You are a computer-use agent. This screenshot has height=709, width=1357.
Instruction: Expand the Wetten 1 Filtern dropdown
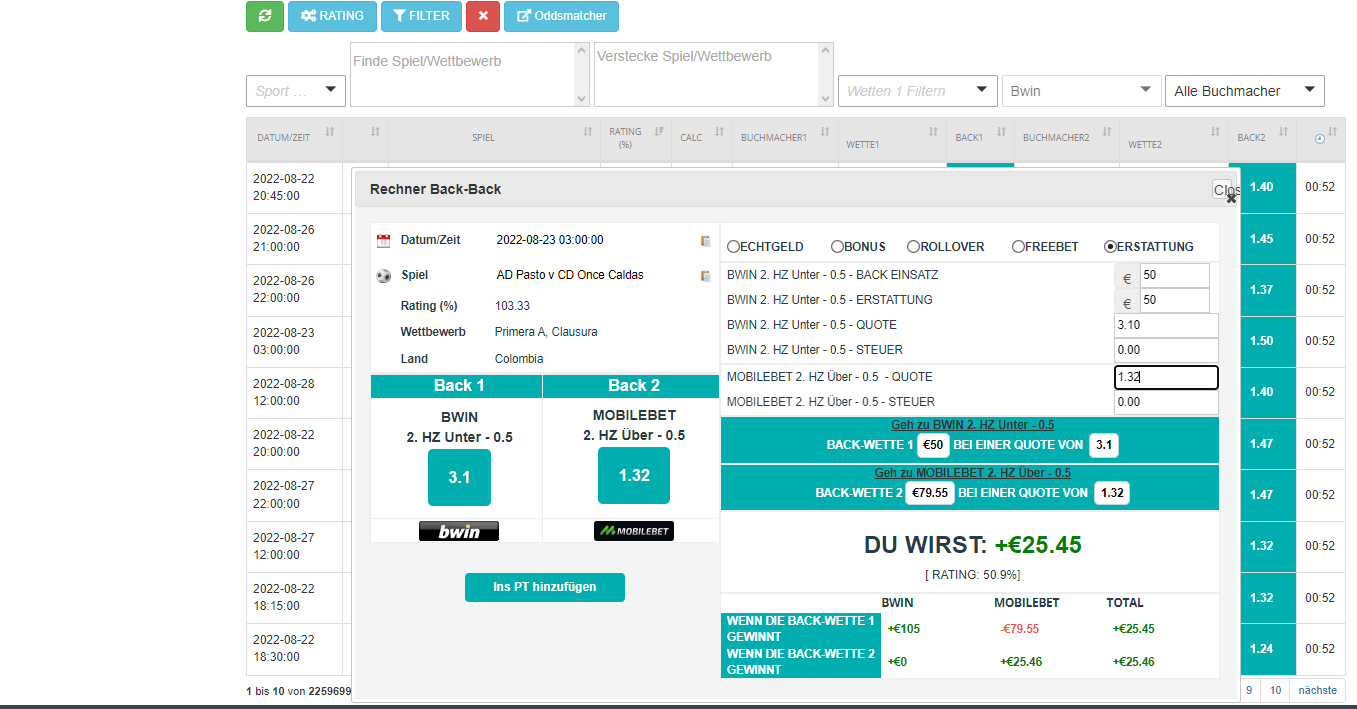point(917,91)
